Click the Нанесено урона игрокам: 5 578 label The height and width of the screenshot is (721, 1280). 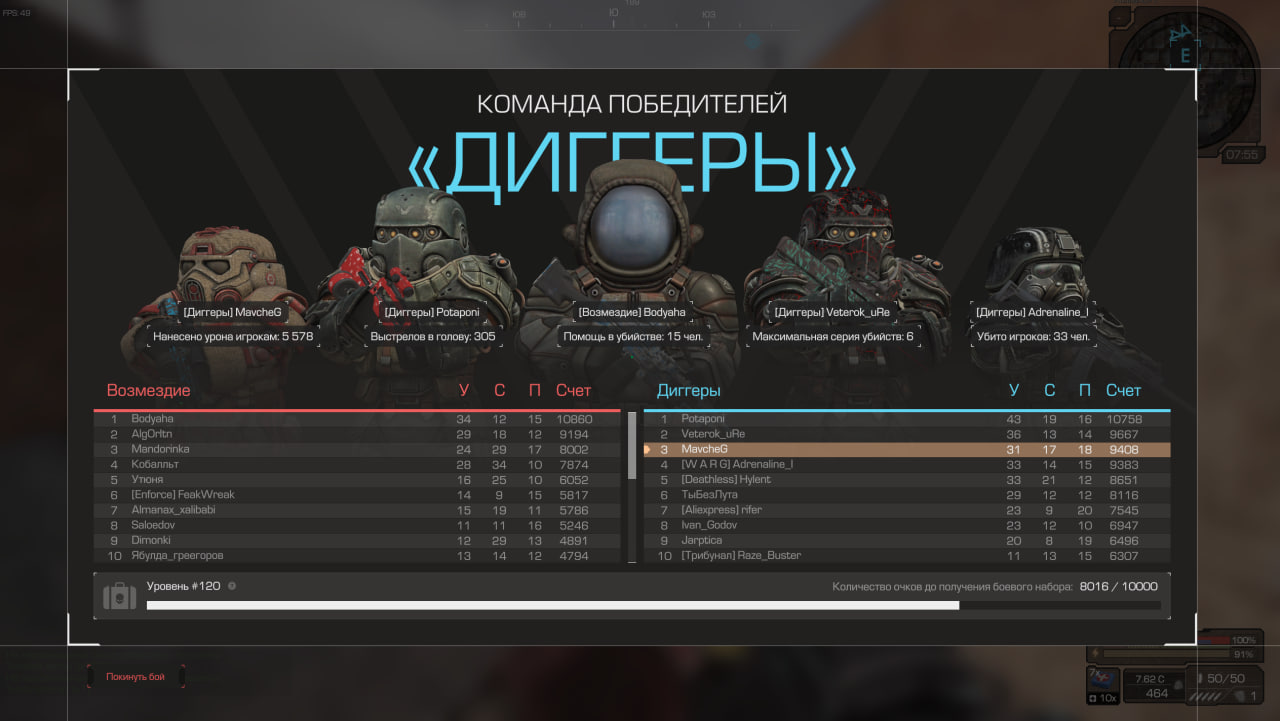pos(233,337)
